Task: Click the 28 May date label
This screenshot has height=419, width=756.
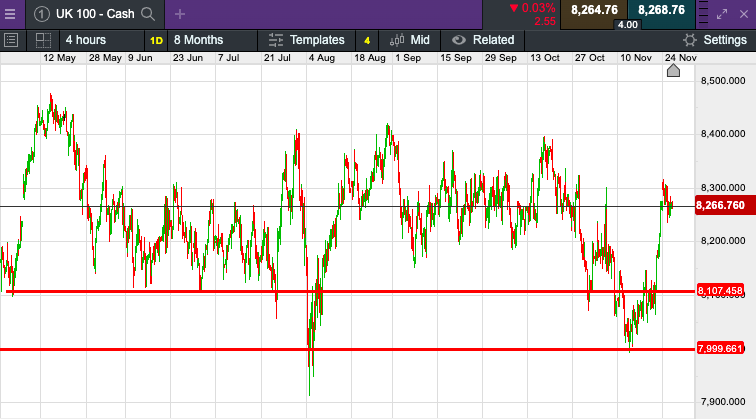Action: pos(105,58)
